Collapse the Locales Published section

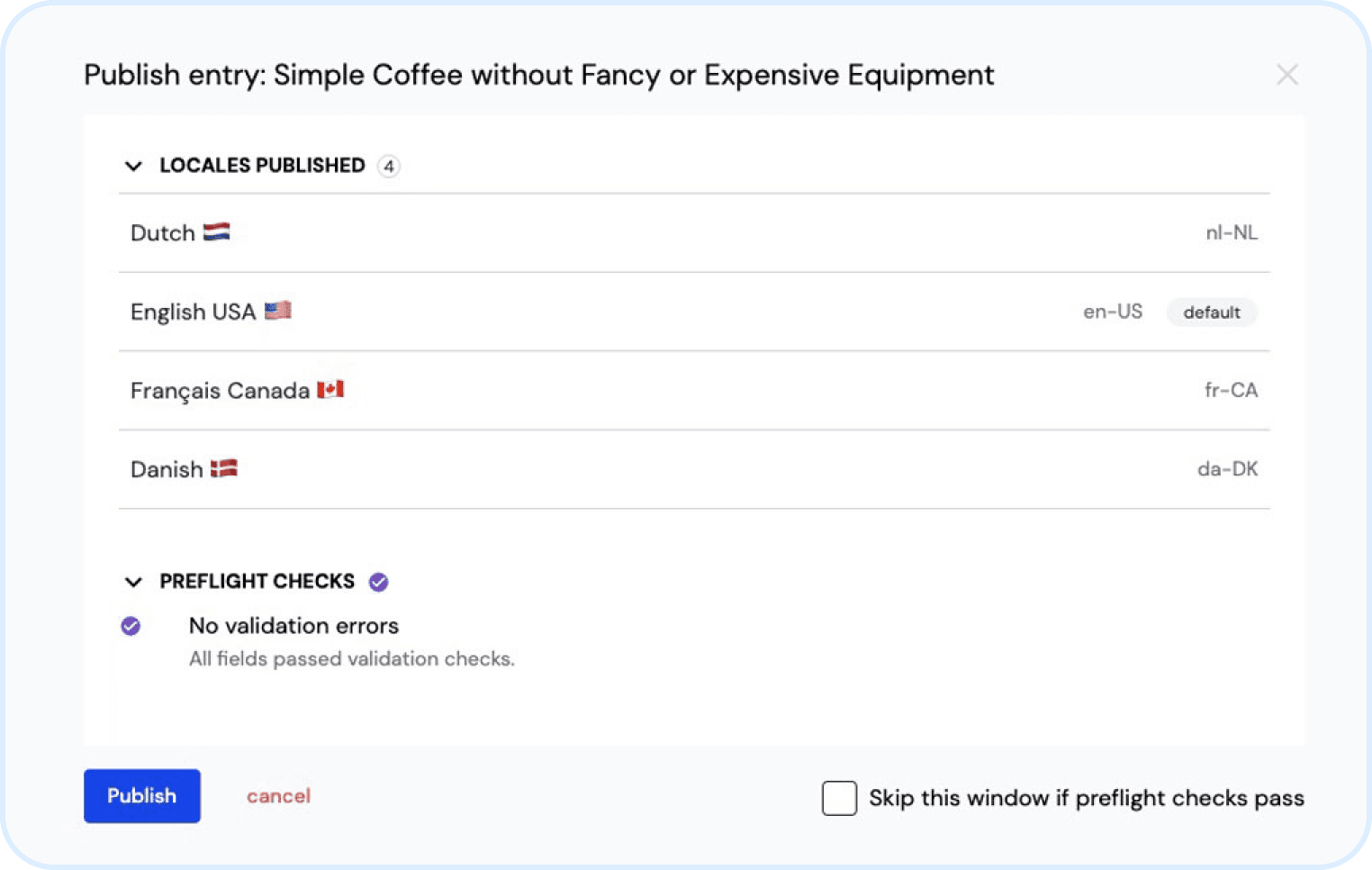(134, 166)
